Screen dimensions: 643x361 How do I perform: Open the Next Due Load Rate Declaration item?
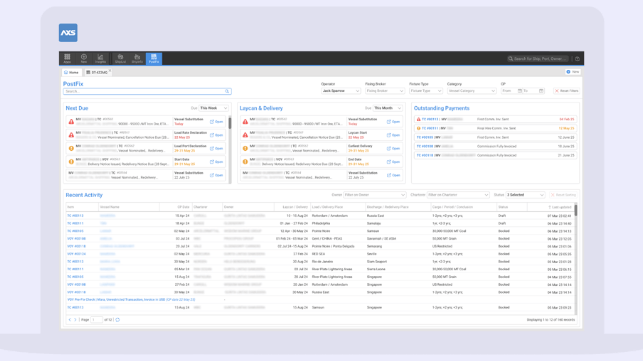pos(217,135)
